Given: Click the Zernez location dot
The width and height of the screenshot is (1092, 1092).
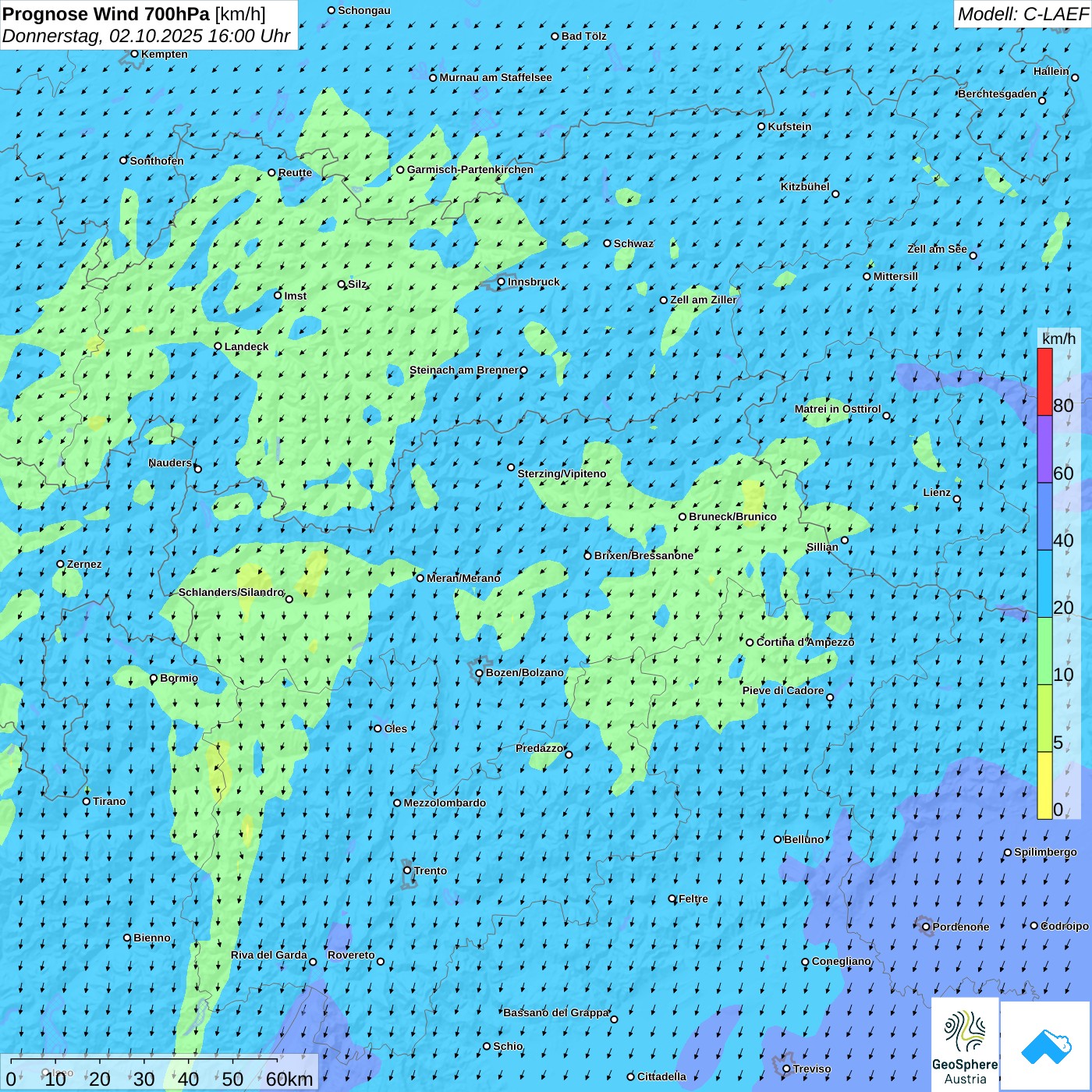Looking at the screenshot, I should click(61, 564).
